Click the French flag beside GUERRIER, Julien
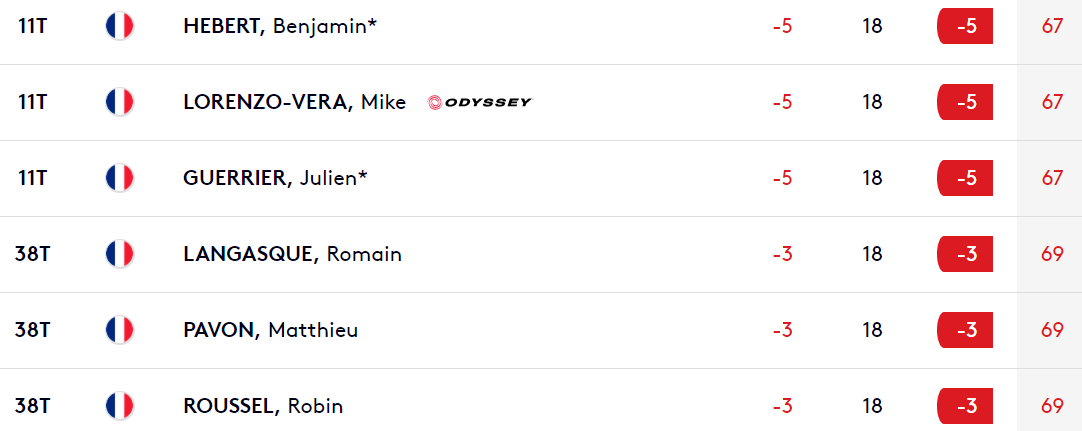 (119, 178)
